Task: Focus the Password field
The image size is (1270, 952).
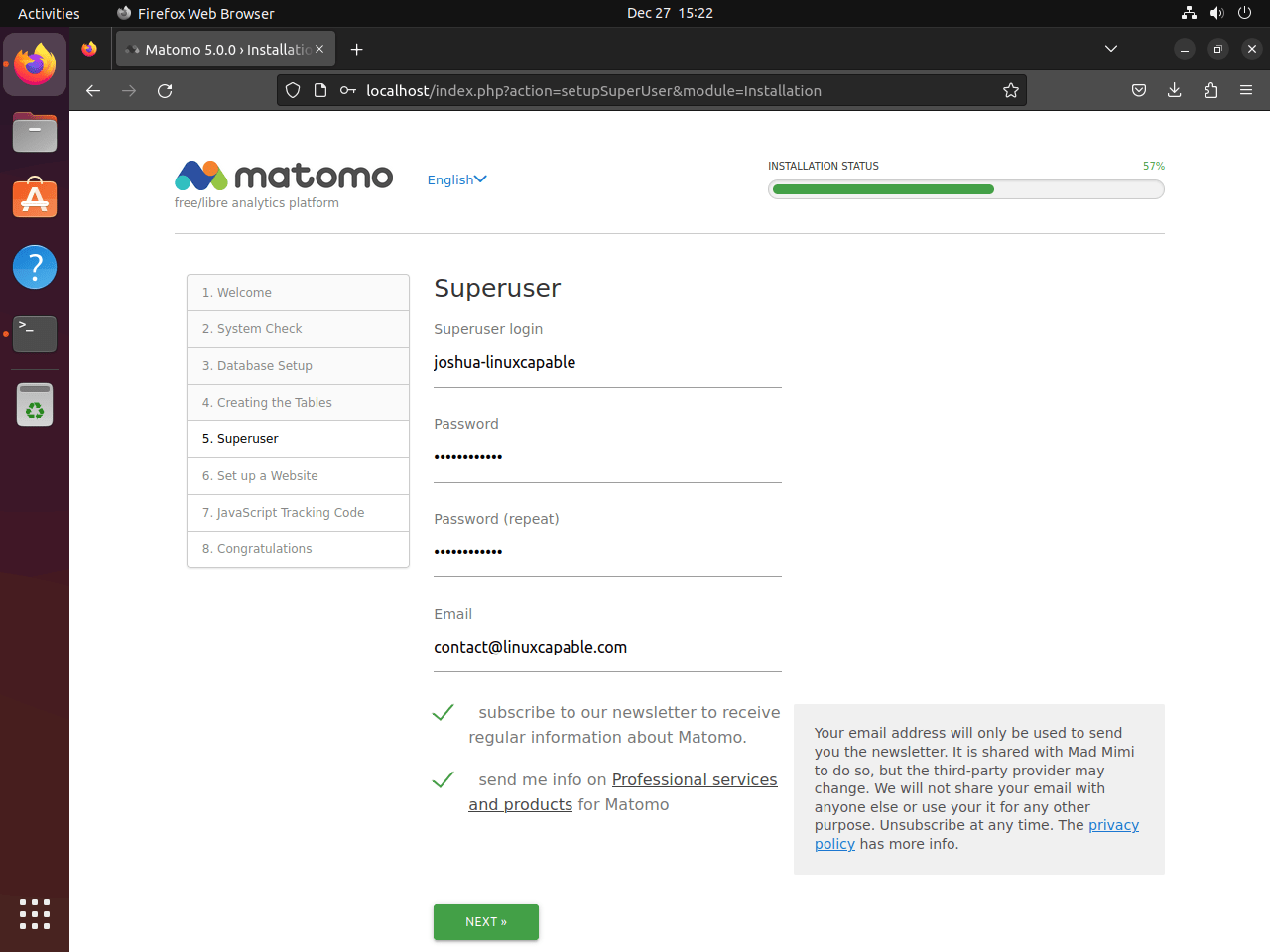Action: tap(607, 457)
